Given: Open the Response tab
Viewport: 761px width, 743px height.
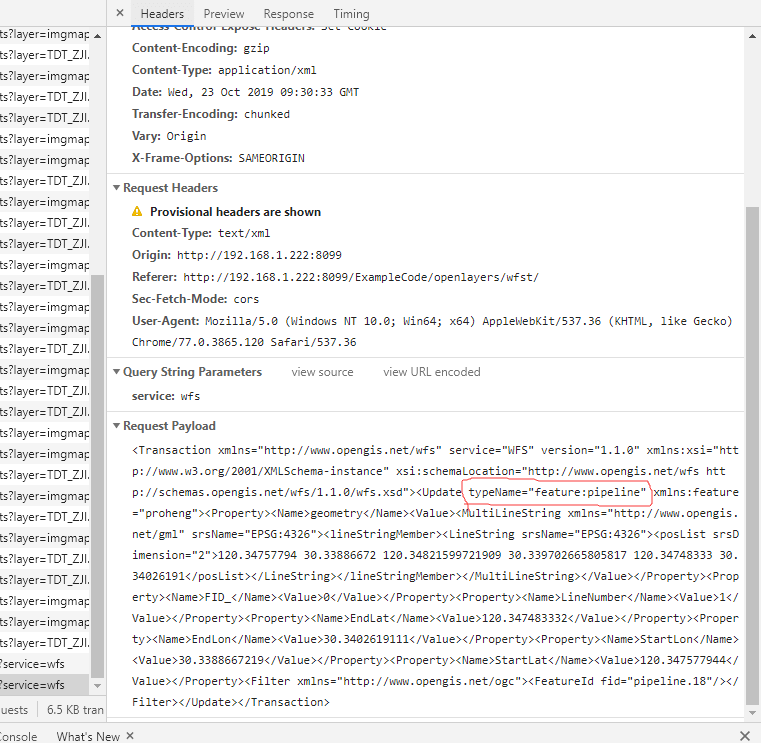Looking at the screenshot, I should pyautogui.click(x=288, y=14).
